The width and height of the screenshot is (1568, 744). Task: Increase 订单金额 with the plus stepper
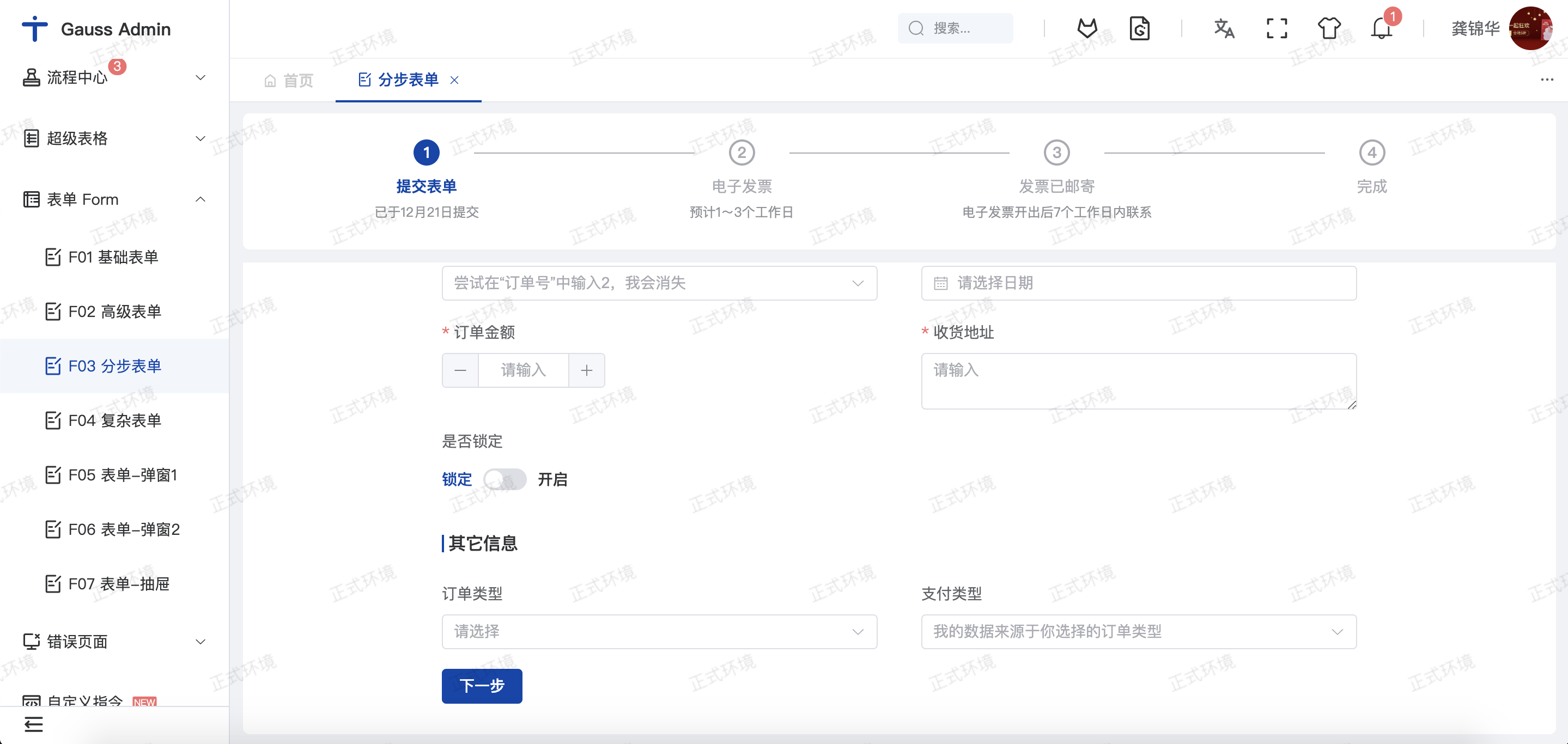586,370
